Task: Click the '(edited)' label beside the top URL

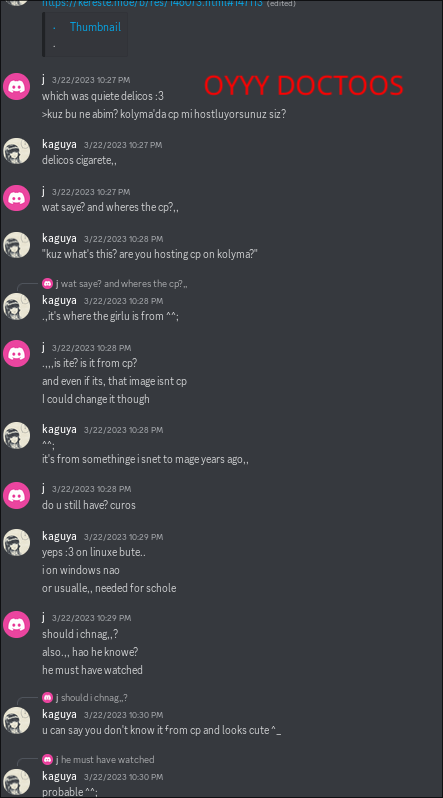Action: click(281, 4)
